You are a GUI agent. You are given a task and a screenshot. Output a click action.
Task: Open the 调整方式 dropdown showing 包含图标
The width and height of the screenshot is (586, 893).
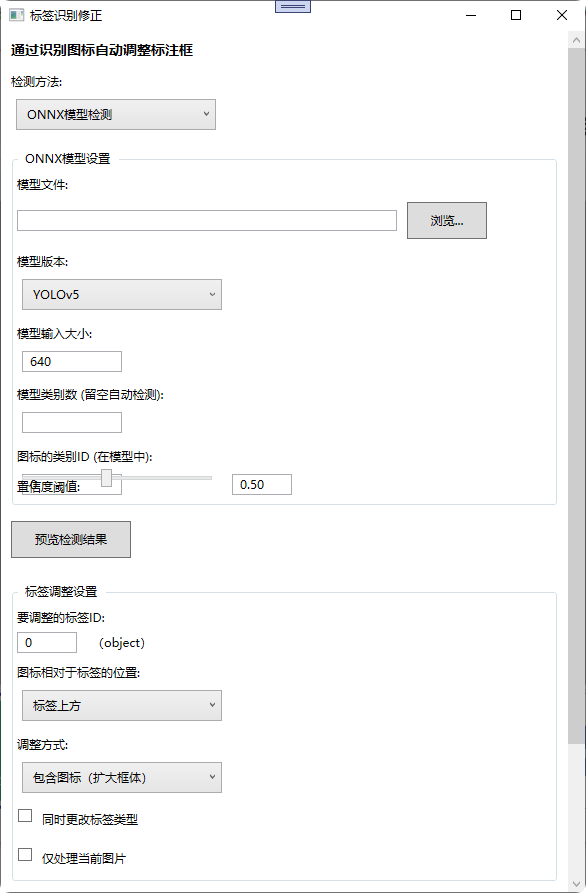(x=121, y=777)
